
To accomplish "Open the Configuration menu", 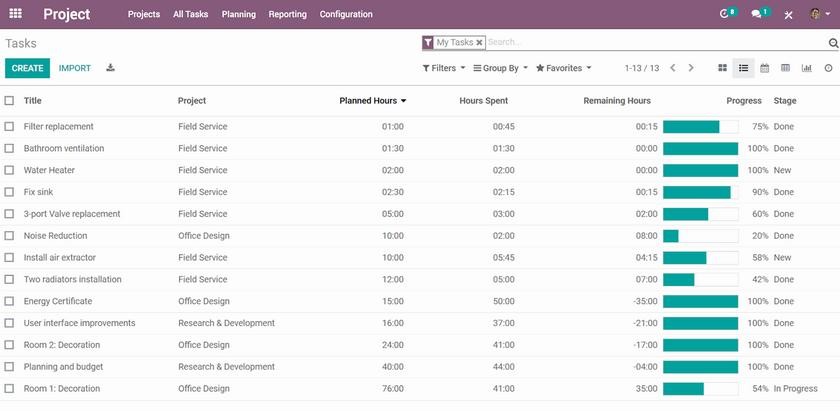I will (346, 14).
